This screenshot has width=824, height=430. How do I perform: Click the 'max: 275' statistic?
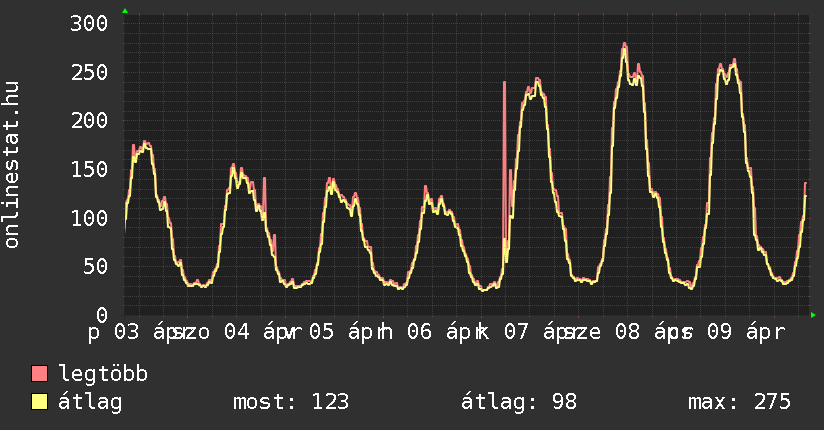point(739,402)
